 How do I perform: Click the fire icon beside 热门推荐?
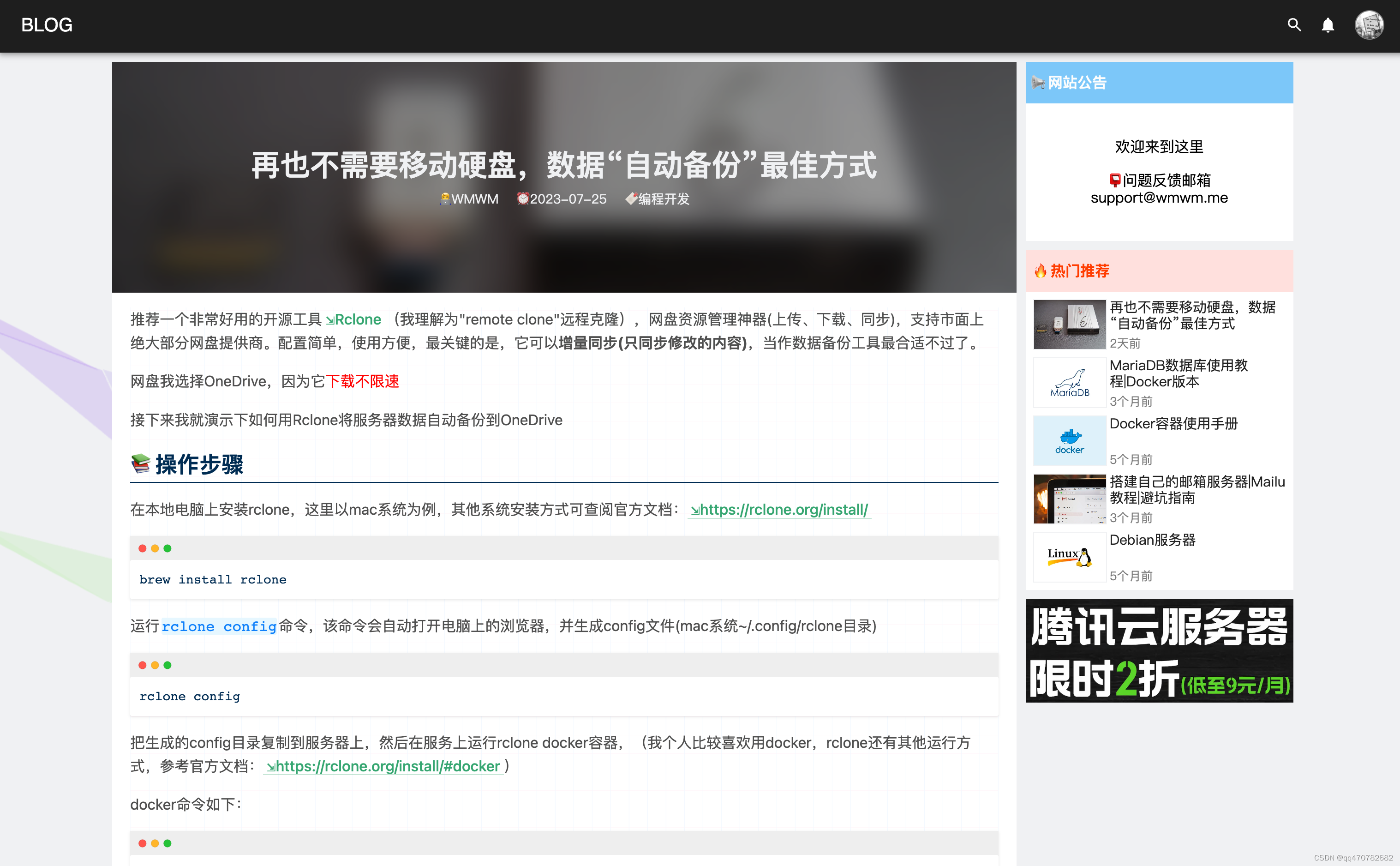pos(1040,271)
